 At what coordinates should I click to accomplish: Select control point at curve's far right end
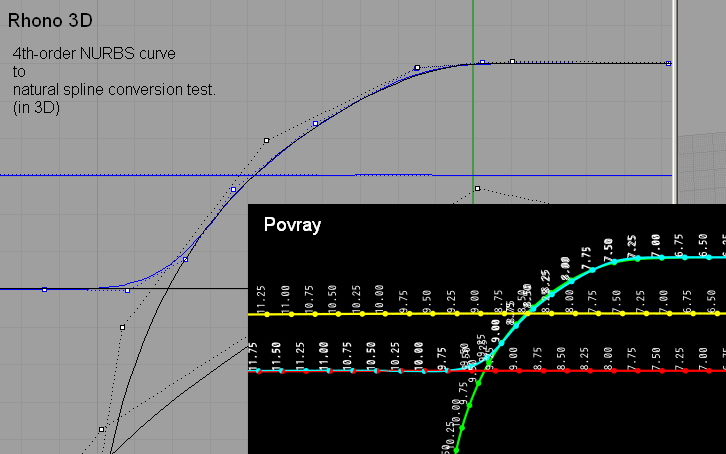coord(668,63)
